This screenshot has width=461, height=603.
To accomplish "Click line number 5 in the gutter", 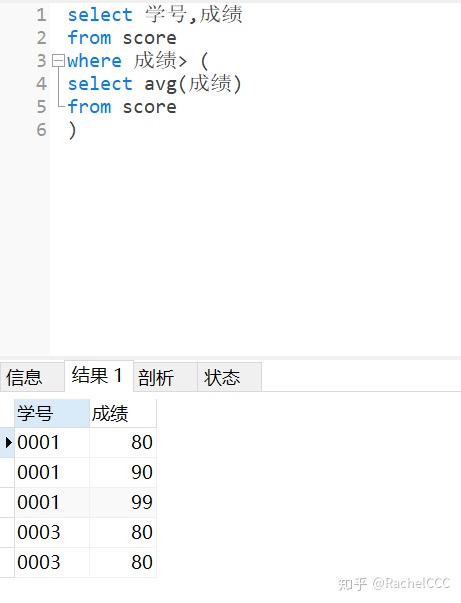I will [42, 107].
